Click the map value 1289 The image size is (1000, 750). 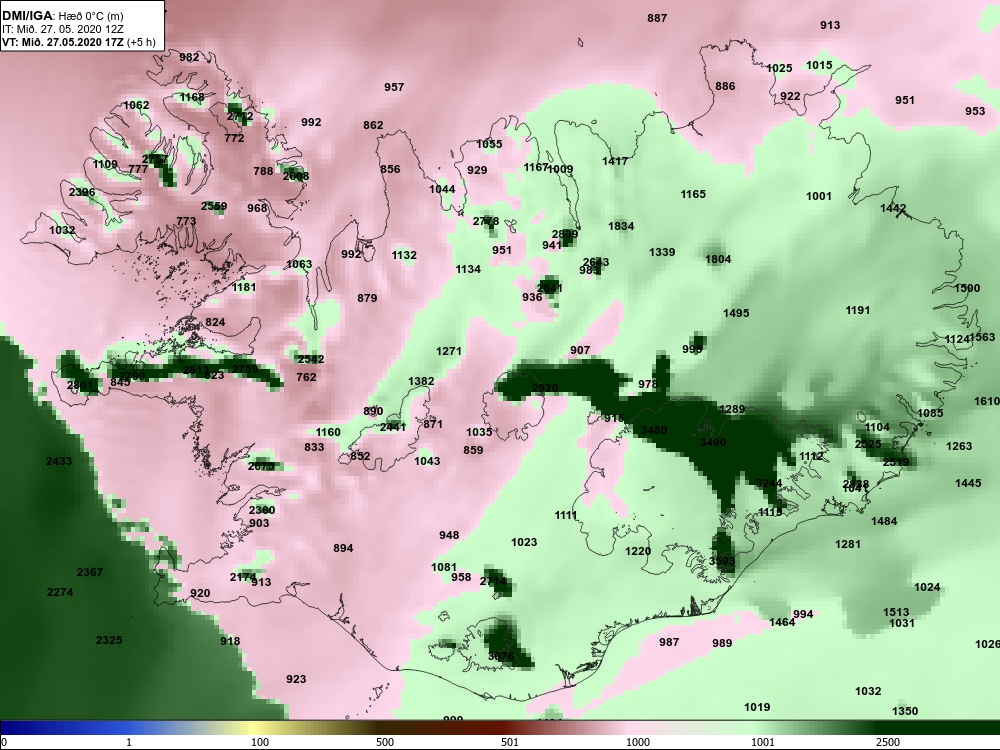(x=732, y=409)
